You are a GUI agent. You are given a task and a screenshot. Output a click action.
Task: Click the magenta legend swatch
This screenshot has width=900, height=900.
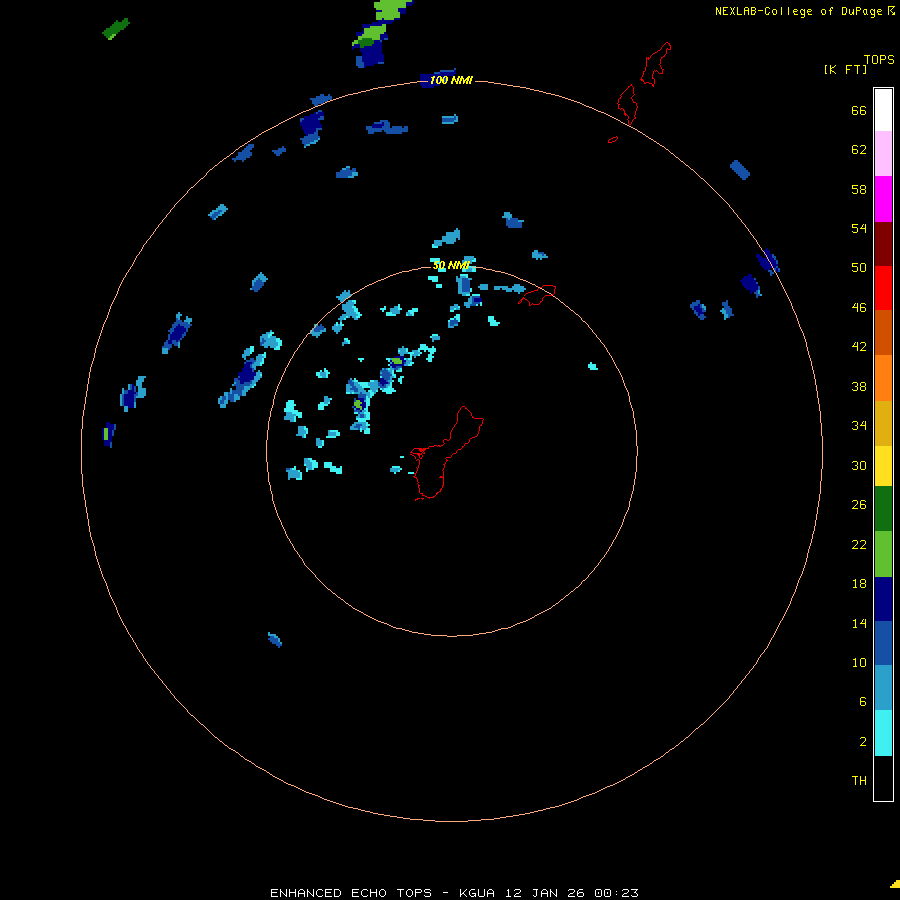[883, 199]
